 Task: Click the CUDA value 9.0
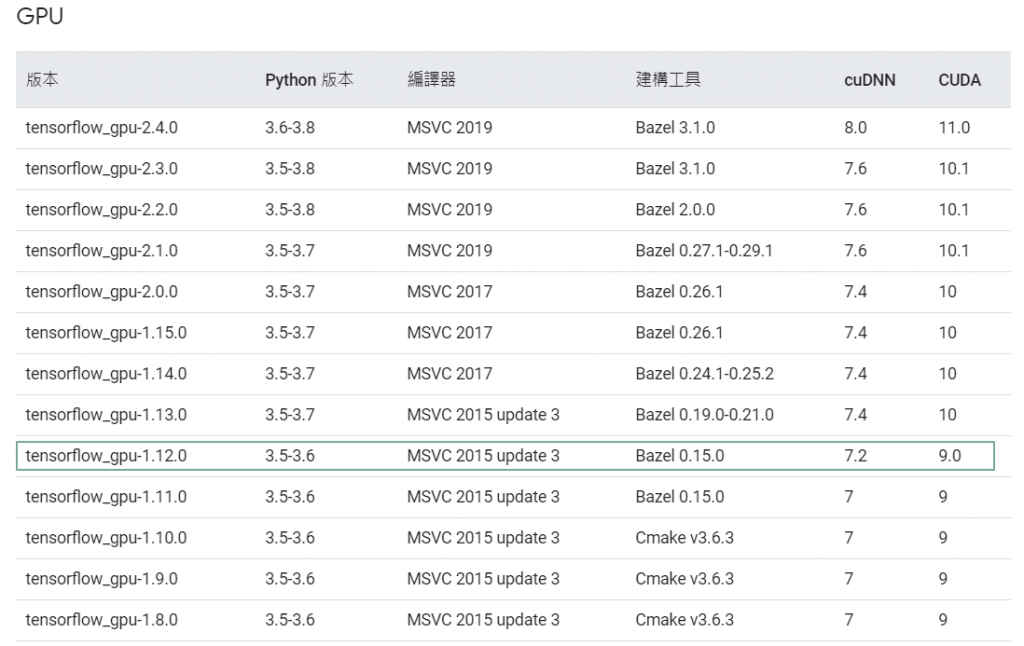coord(950,456)
